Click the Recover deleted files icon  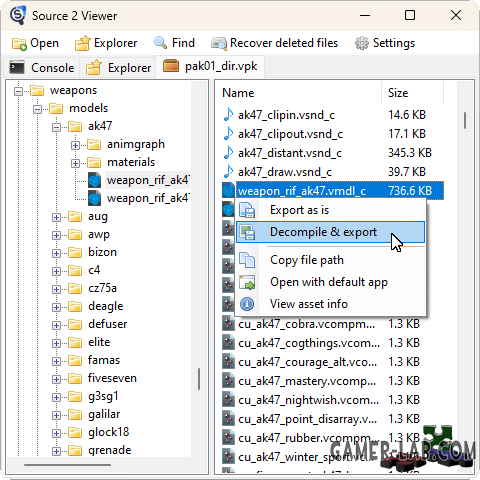pos(219,44)
